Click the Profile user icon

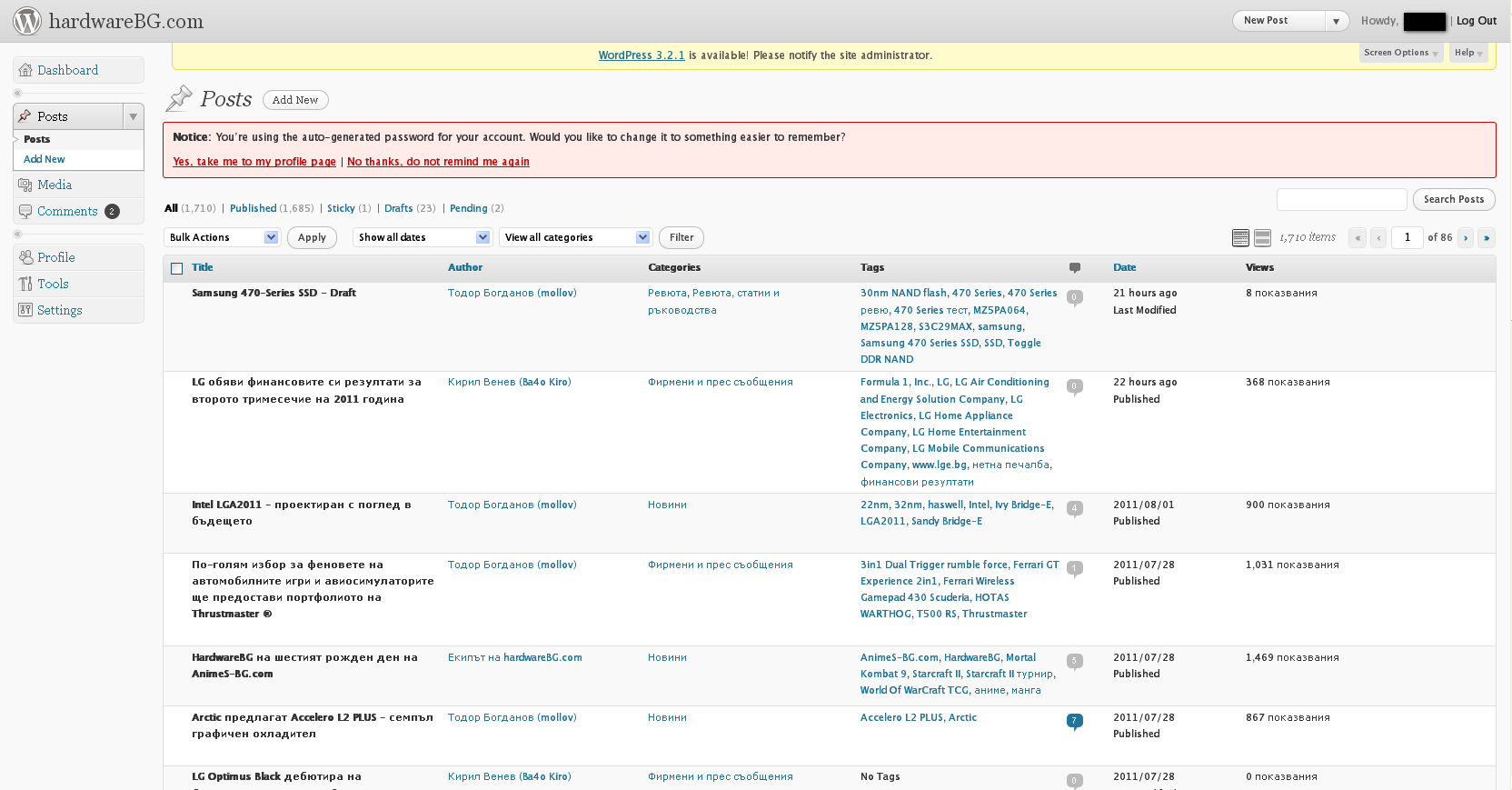[25, 257]
